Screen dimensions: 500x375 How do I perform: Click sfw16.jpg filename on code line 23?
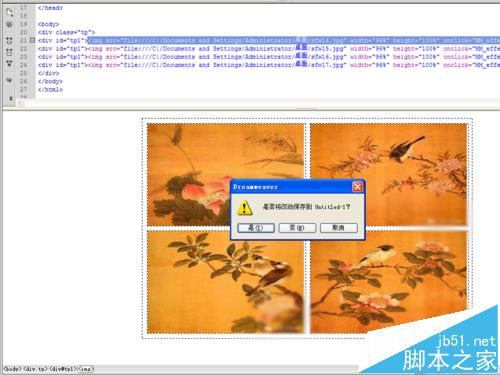point(328,57)
